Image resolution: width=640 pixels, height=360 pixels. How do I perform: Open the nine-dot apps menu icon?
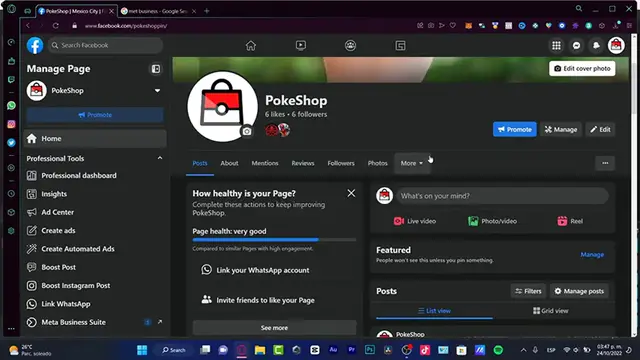pos(556,46)
